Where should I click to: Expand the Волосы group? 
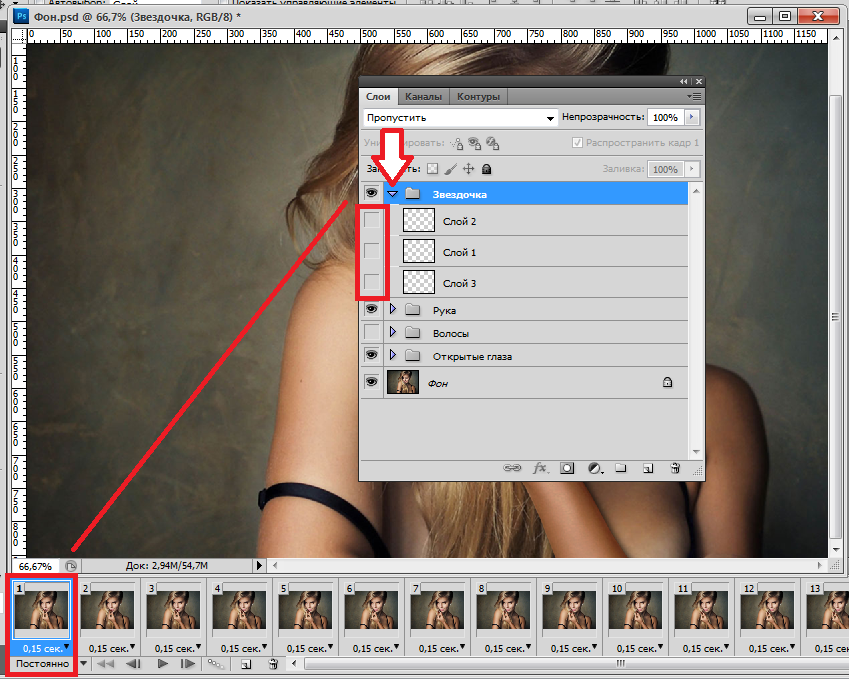pos(393,332)
